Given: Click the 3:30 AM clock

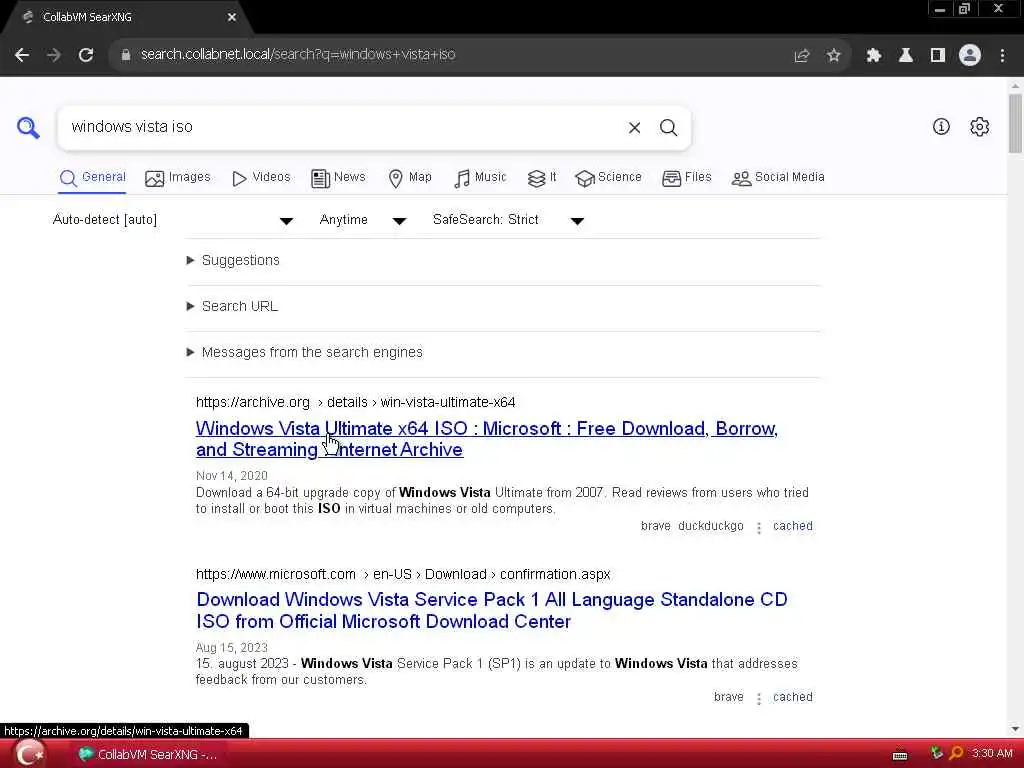Looking at the screenshot, I should 991,754.
